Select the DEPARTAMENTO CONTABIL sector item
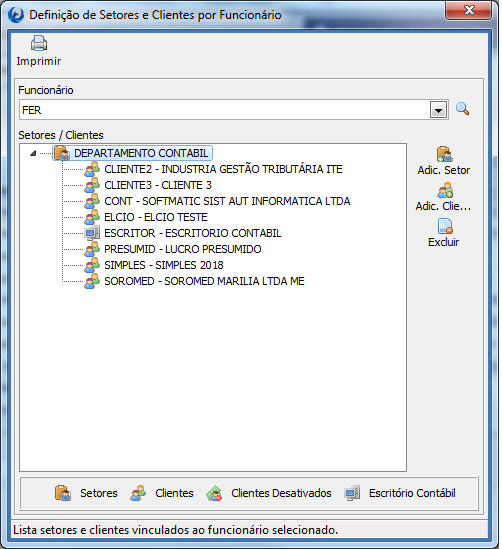 pos(141,153)
